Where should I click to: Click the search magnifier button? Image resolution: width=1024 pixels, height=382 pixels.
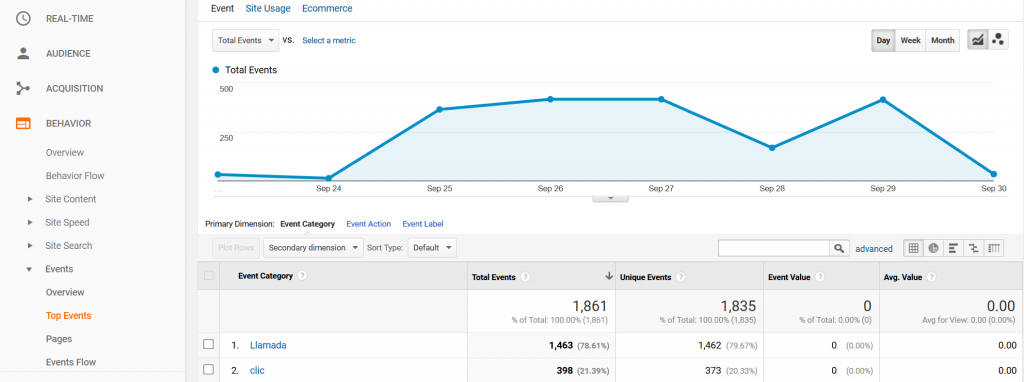[x=839, y=248]
